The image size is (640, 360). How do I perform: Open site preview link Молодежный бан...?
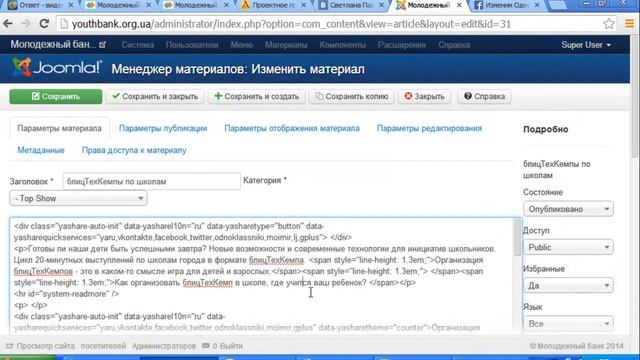point(58,44)
